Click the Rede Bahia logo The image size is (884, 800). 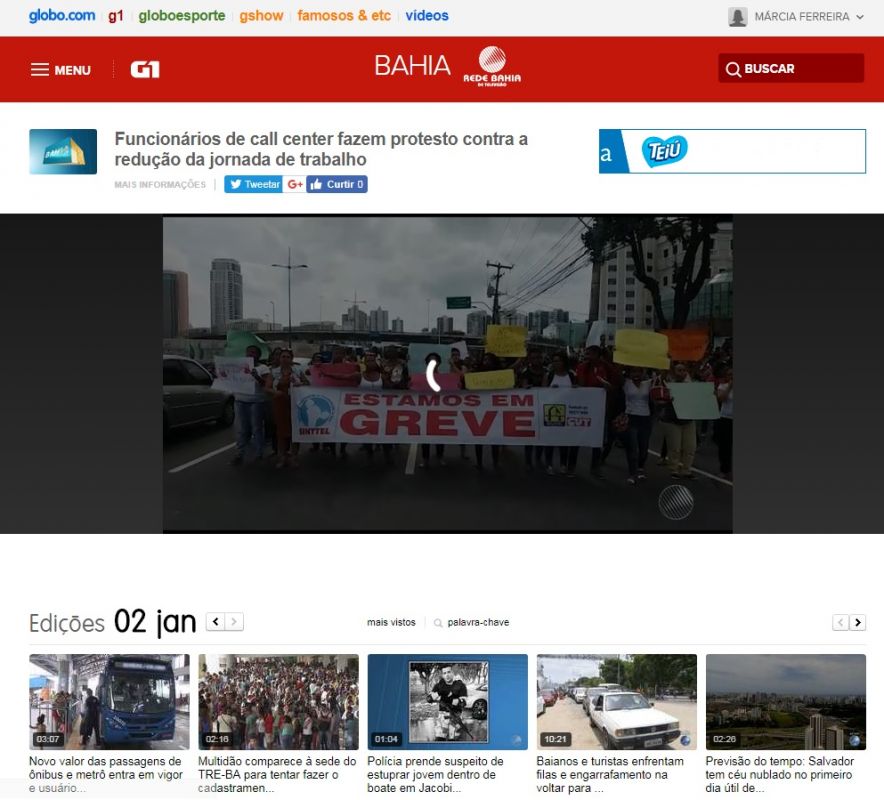(491, 66)
